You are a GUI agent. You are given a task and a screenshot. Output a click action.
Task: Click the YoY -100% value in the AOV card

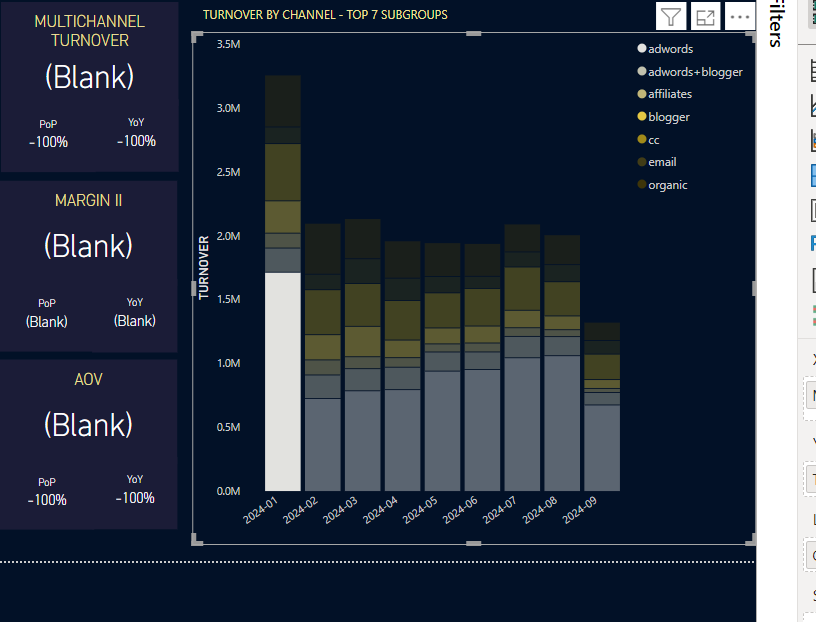pyautogui.click(x=135, y=498)
